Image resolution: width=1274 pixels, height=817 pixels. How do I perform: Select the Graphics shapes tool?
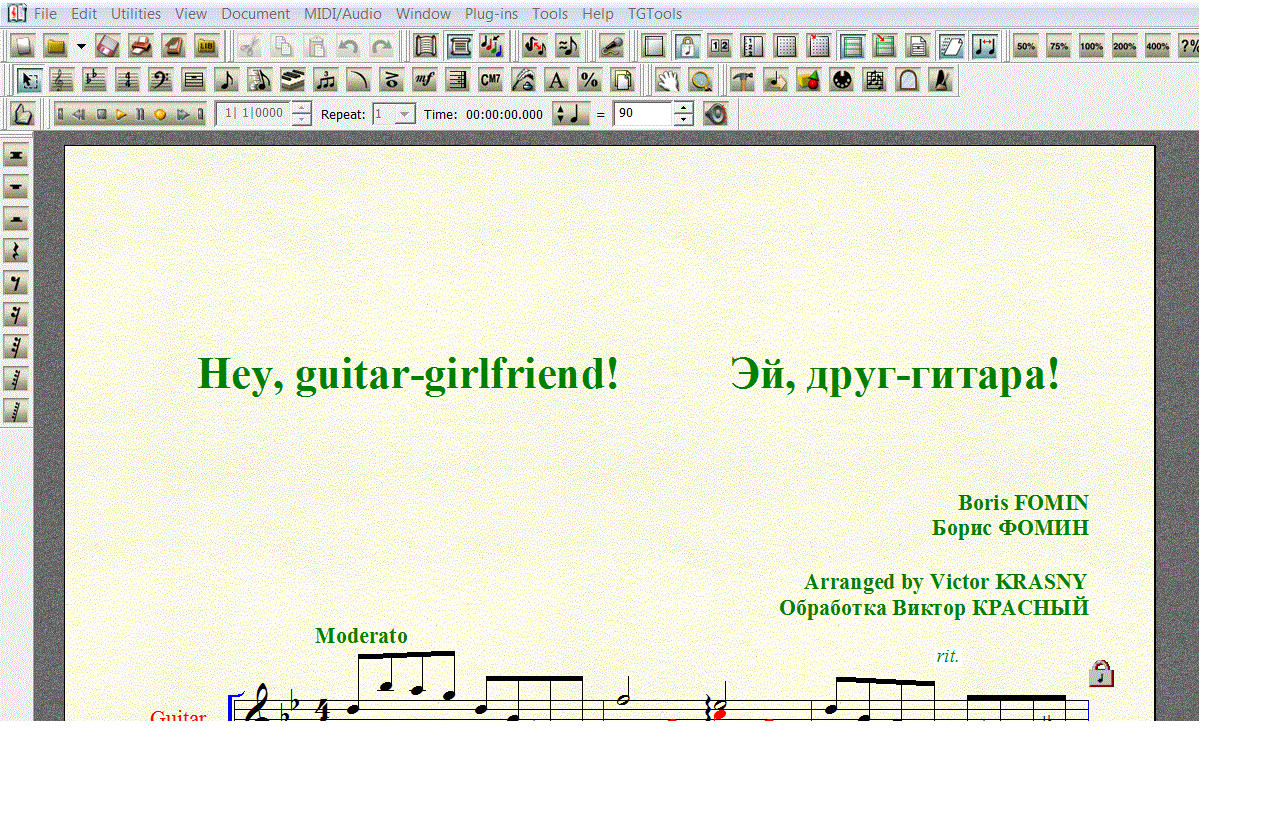(809, 80)
